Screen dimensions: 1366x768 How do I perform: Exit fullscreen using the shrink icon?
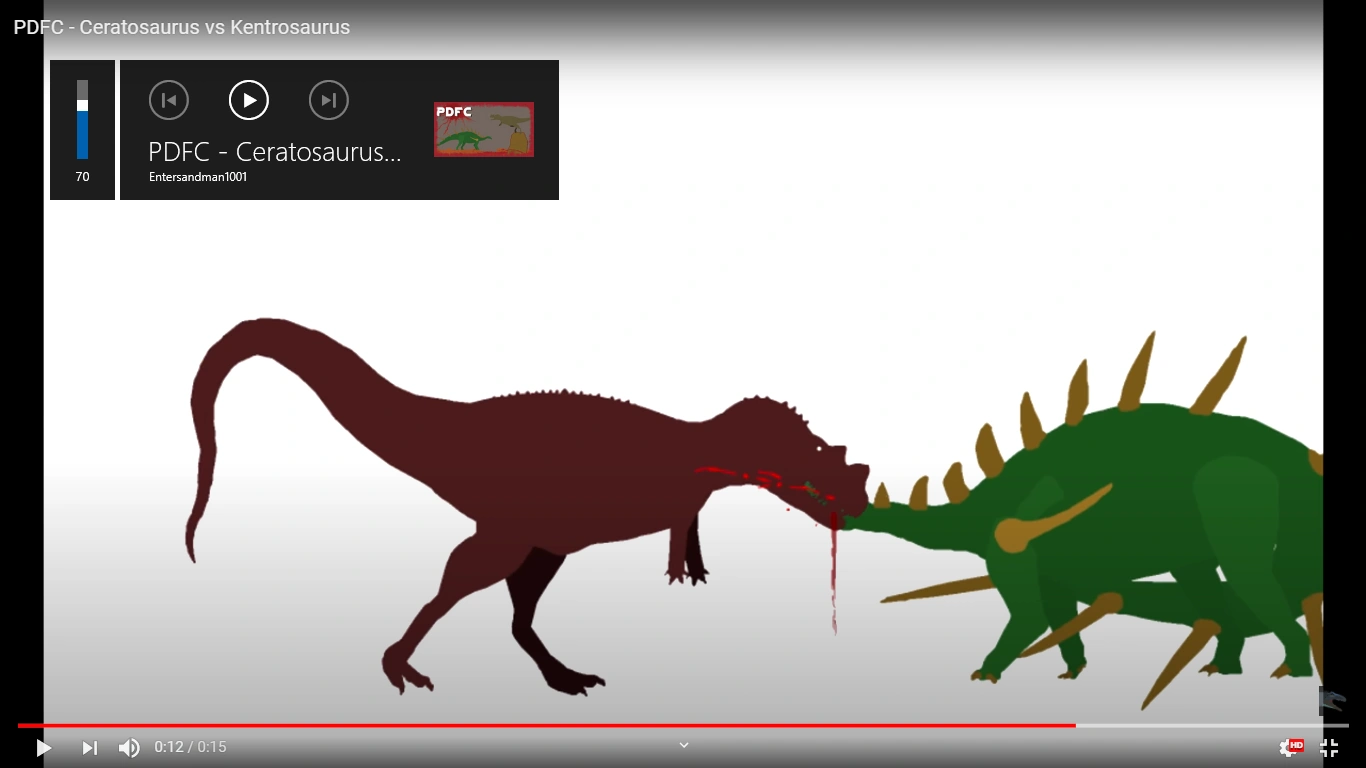1330,747
